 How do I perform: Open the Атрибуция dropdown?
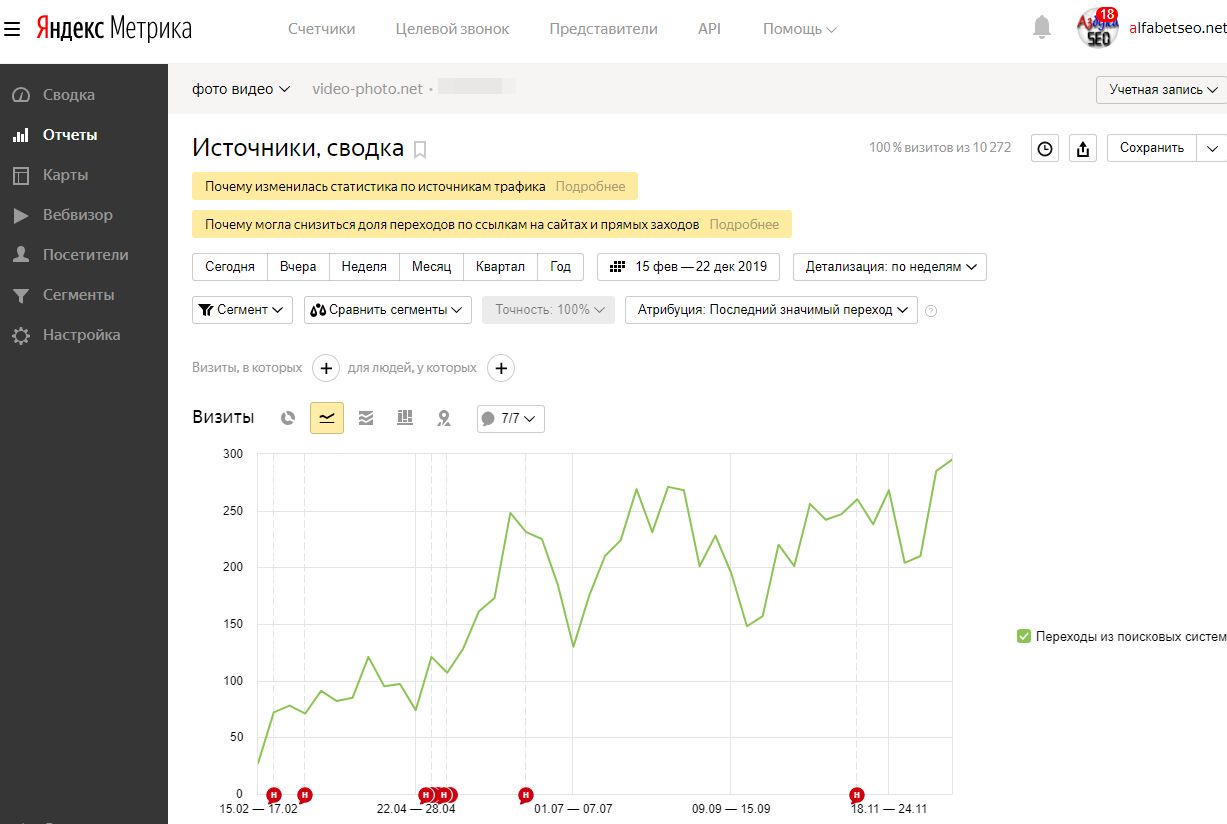(x=771, y=310)
